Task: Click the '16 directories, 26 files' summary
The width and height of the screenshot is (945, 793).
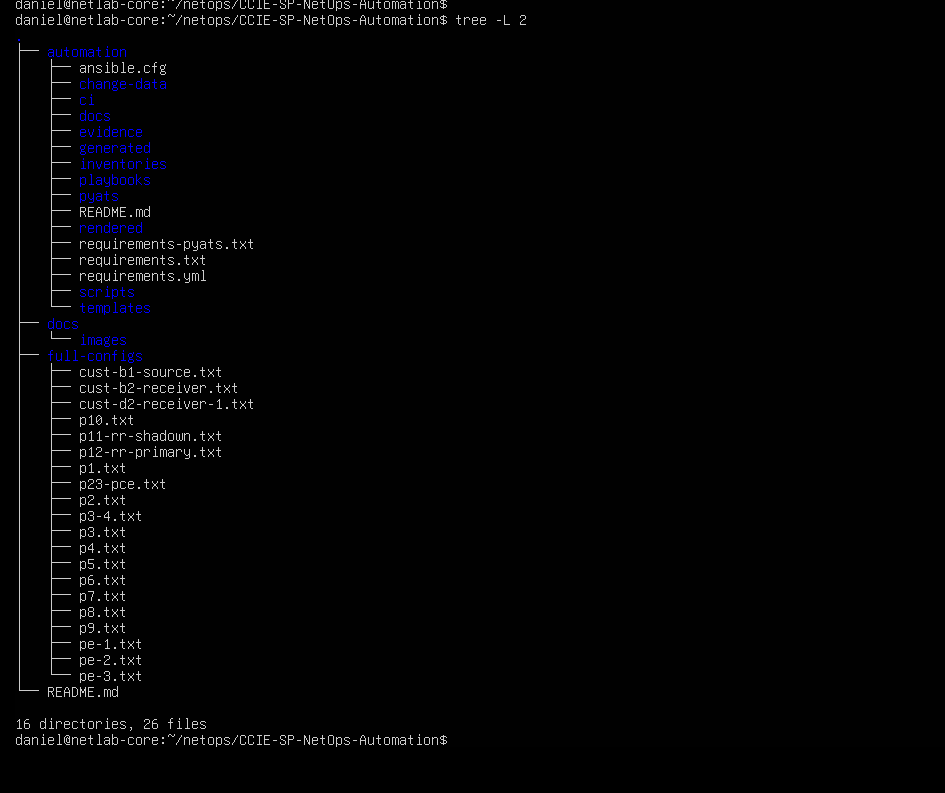Action: pos(111,724)
